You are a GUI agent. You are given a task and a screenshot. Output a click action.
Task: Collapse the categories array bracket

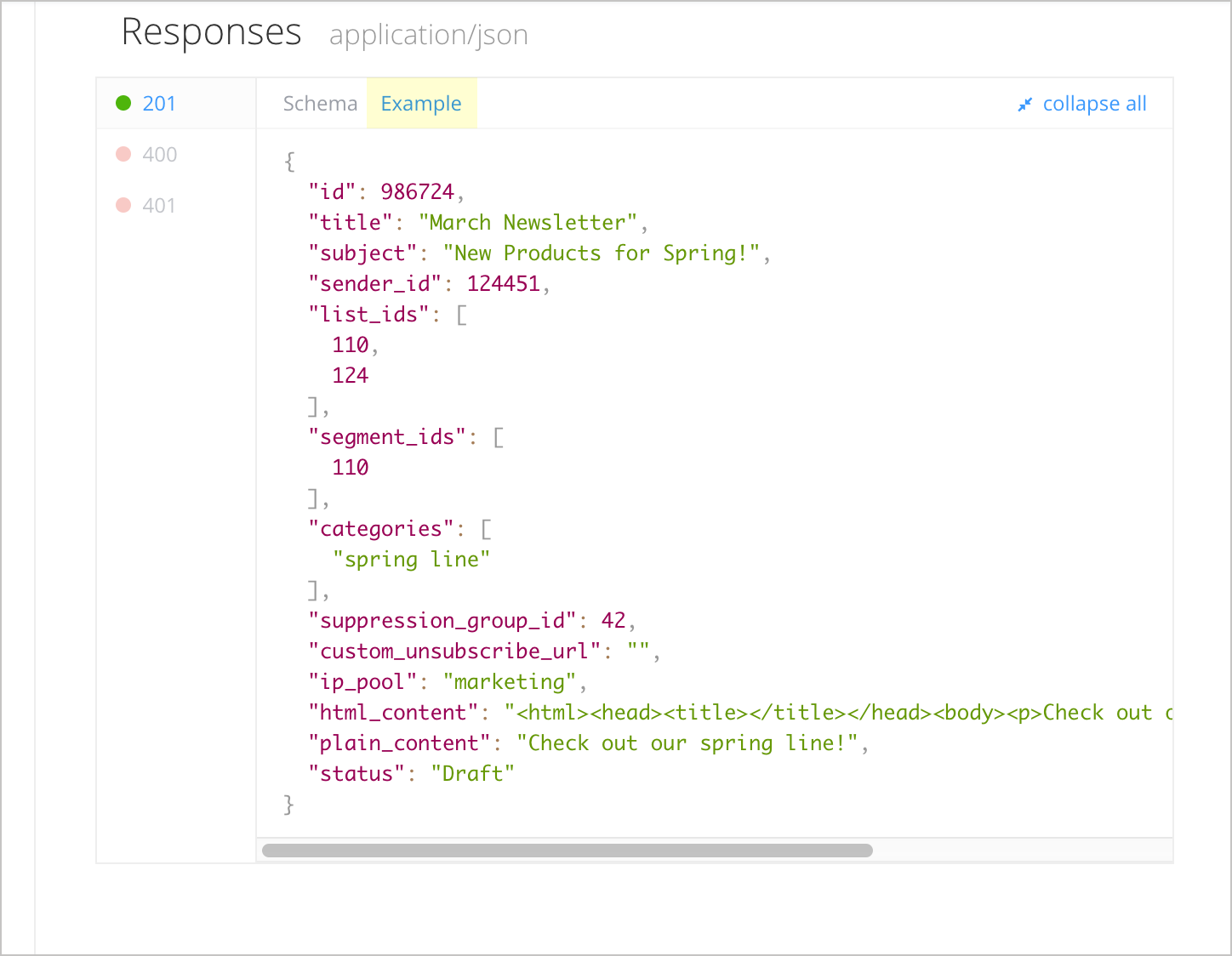click(486, 529)
